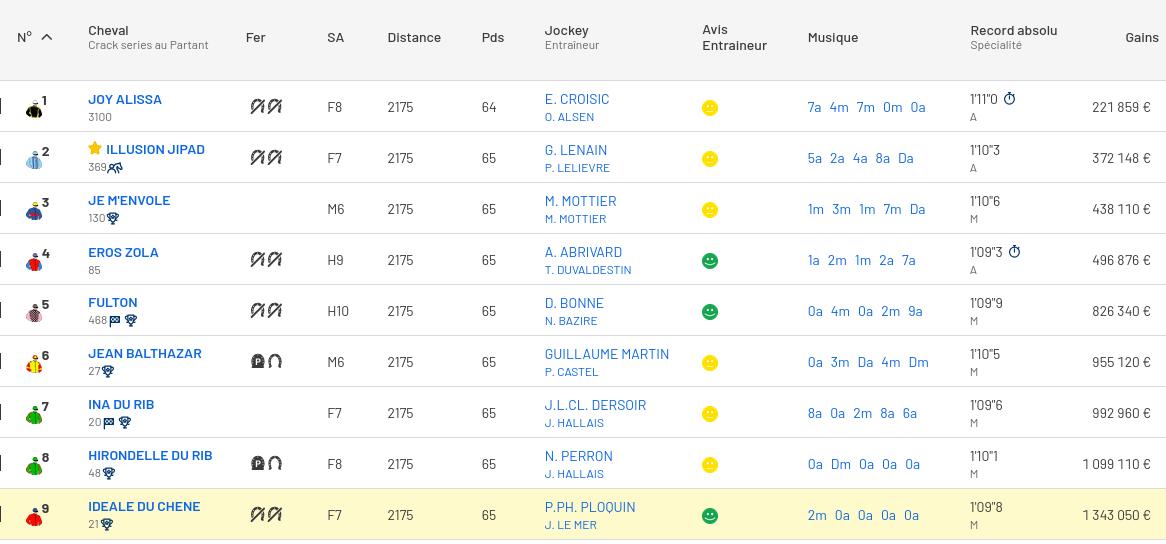Click the yellow face for JE M'ENVOLE
1166x544 pixels.
[x=710, y=210]
